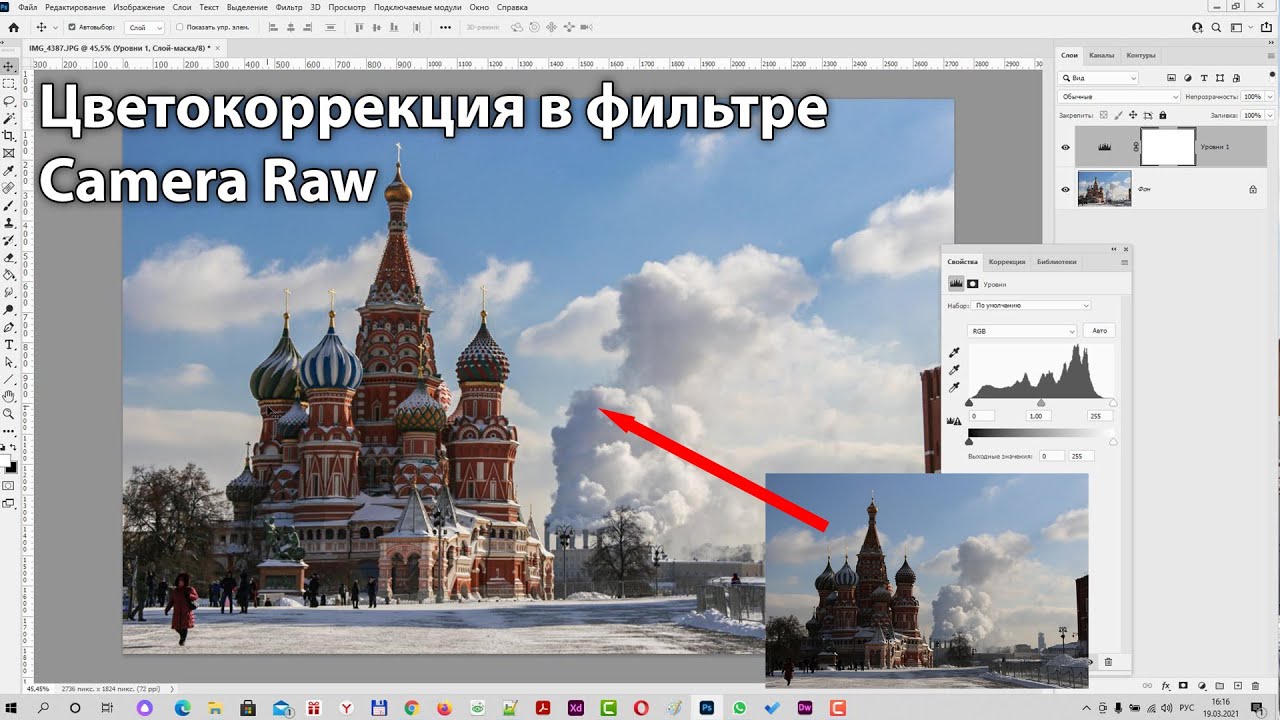Click the foreground color swatch
The height and width of the screenshot is (720, 1280).
(7, 461)
